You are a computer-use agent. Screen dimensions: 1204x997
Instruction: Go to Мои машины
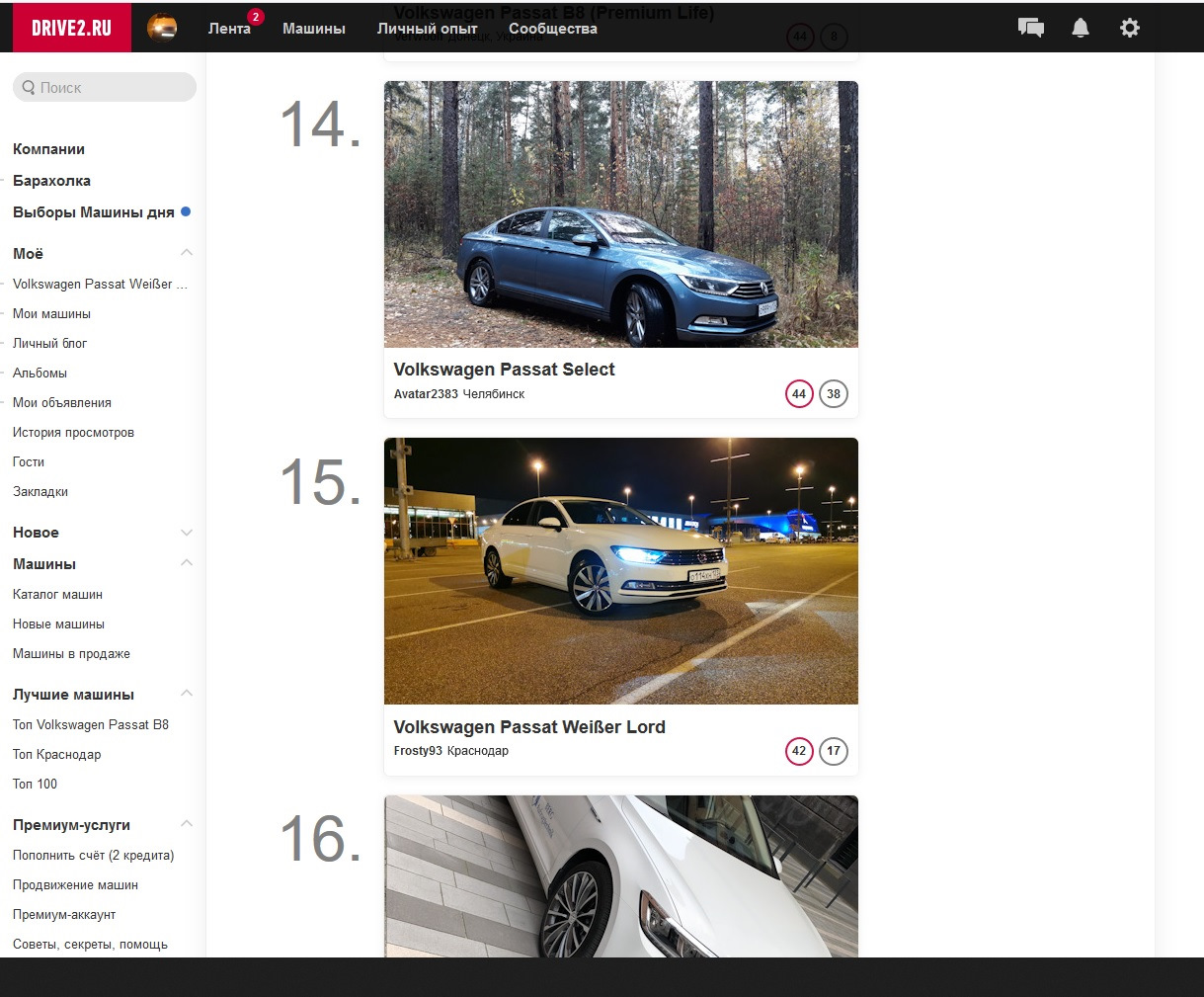coord(51,313)
